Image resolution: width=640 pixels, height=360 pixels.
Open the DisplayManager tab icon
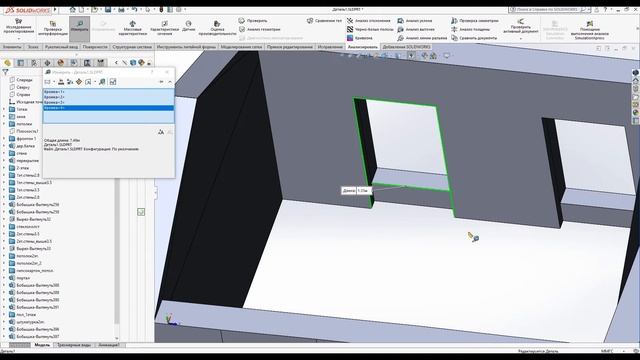pos(60,62)
